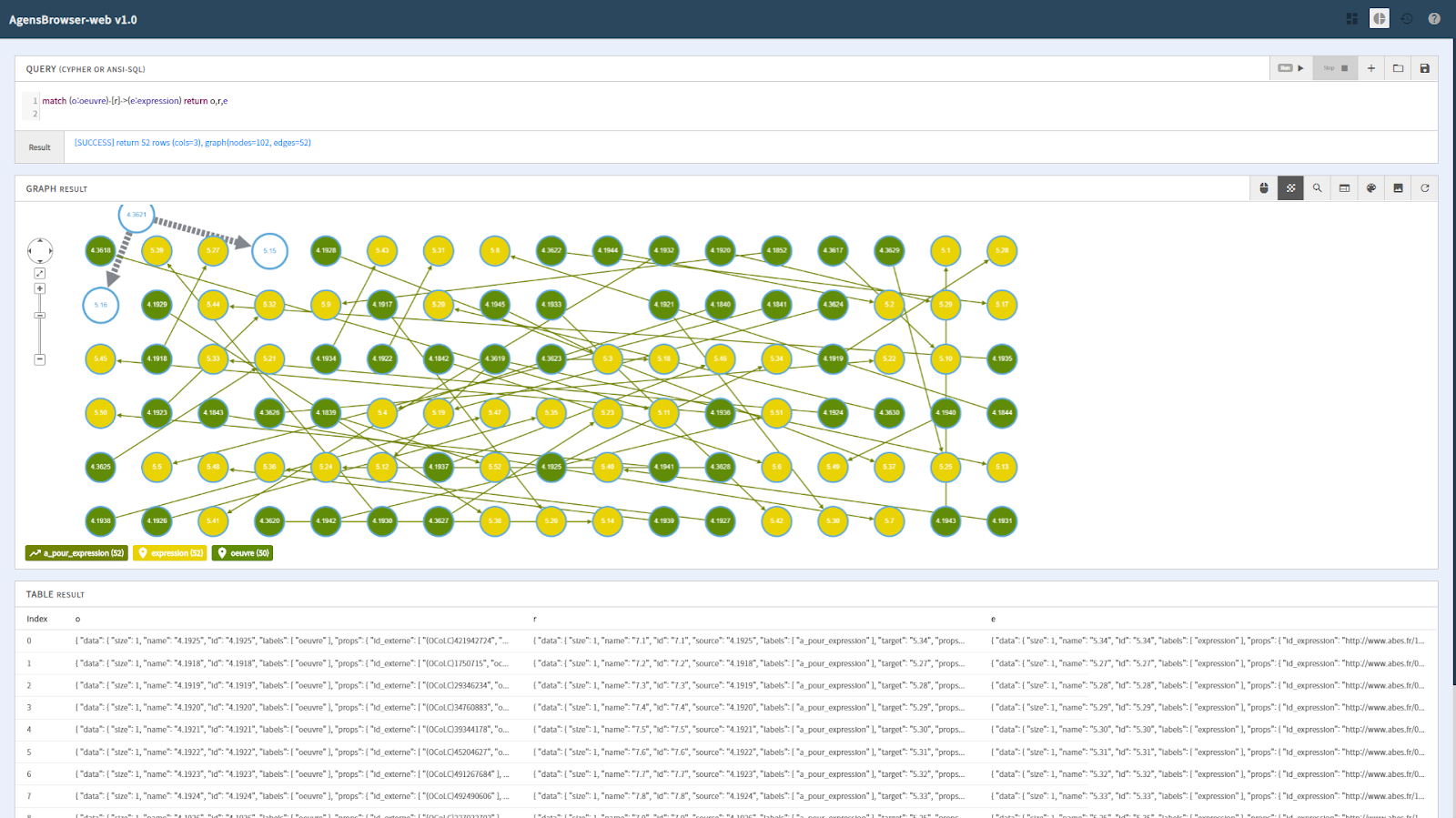The image size is (1456, 818).
Task: Export the graph as an image
Action: coord(1399,188)
